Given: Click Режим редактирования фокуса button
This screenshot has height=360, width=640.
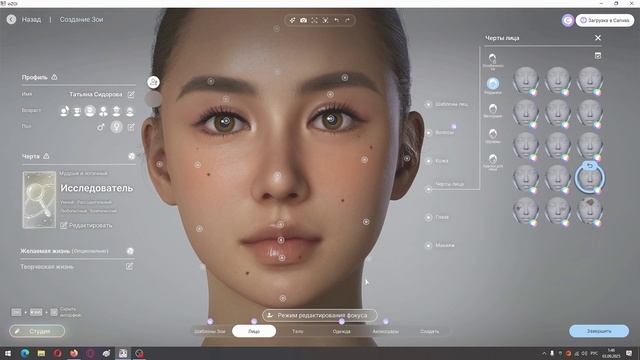Looking at the screenshot, I should point(319,315).
